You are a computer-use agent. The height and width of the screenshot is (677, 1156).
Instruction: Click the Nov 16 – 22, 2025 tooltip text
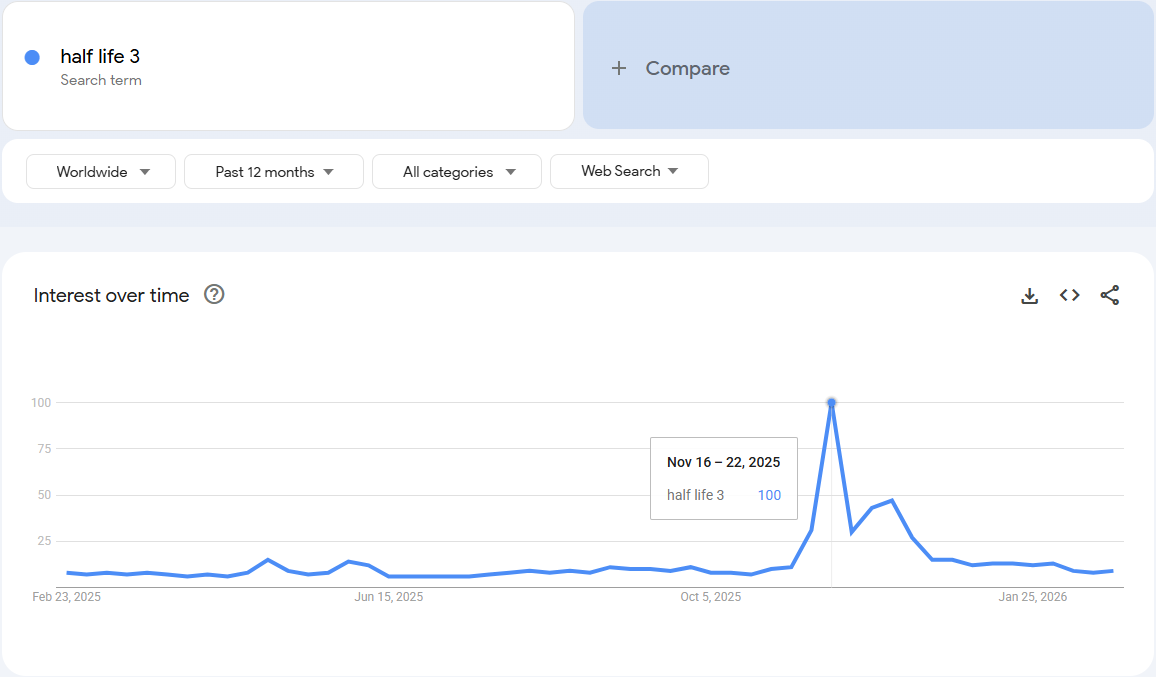(x=723, y=462)
